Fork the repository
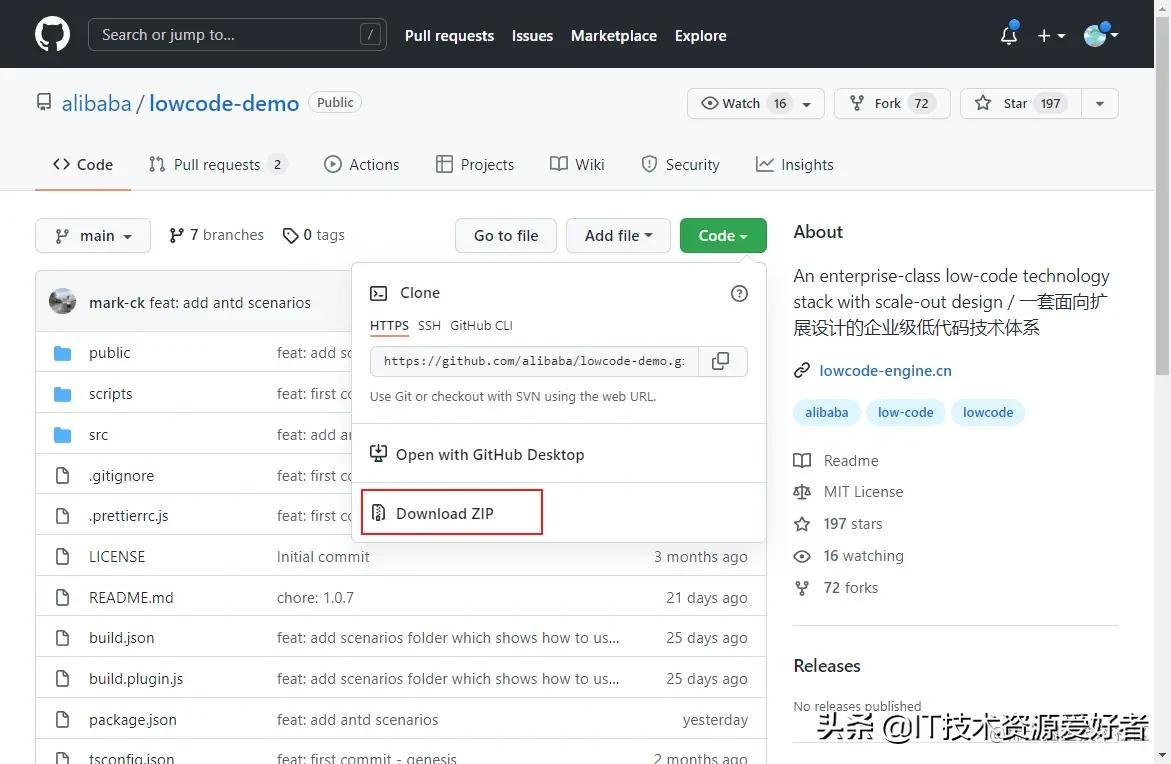 892,103
